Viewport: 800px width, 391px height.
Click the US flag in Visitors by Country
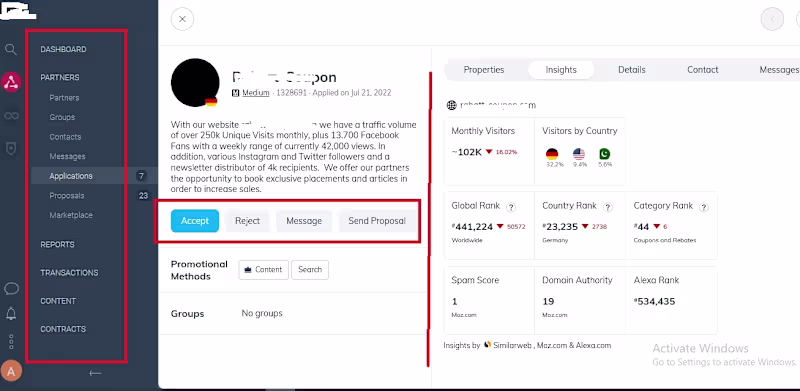click(579, 154)
